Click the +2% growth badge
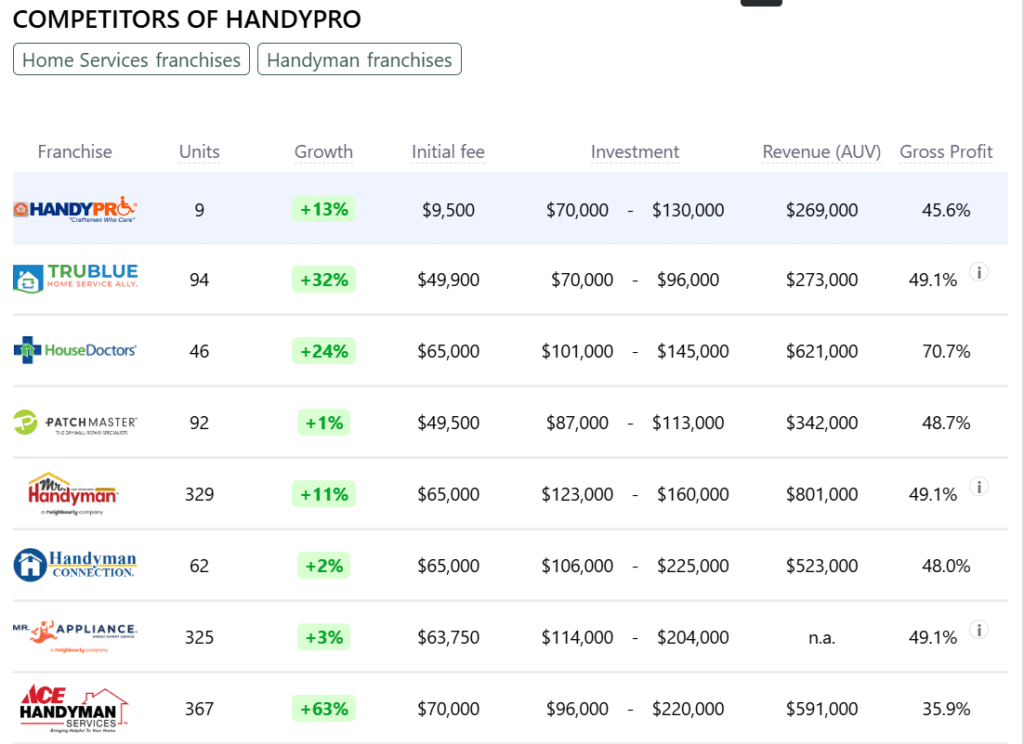This screenshot has width=1024, height=744. click(324, 566)
